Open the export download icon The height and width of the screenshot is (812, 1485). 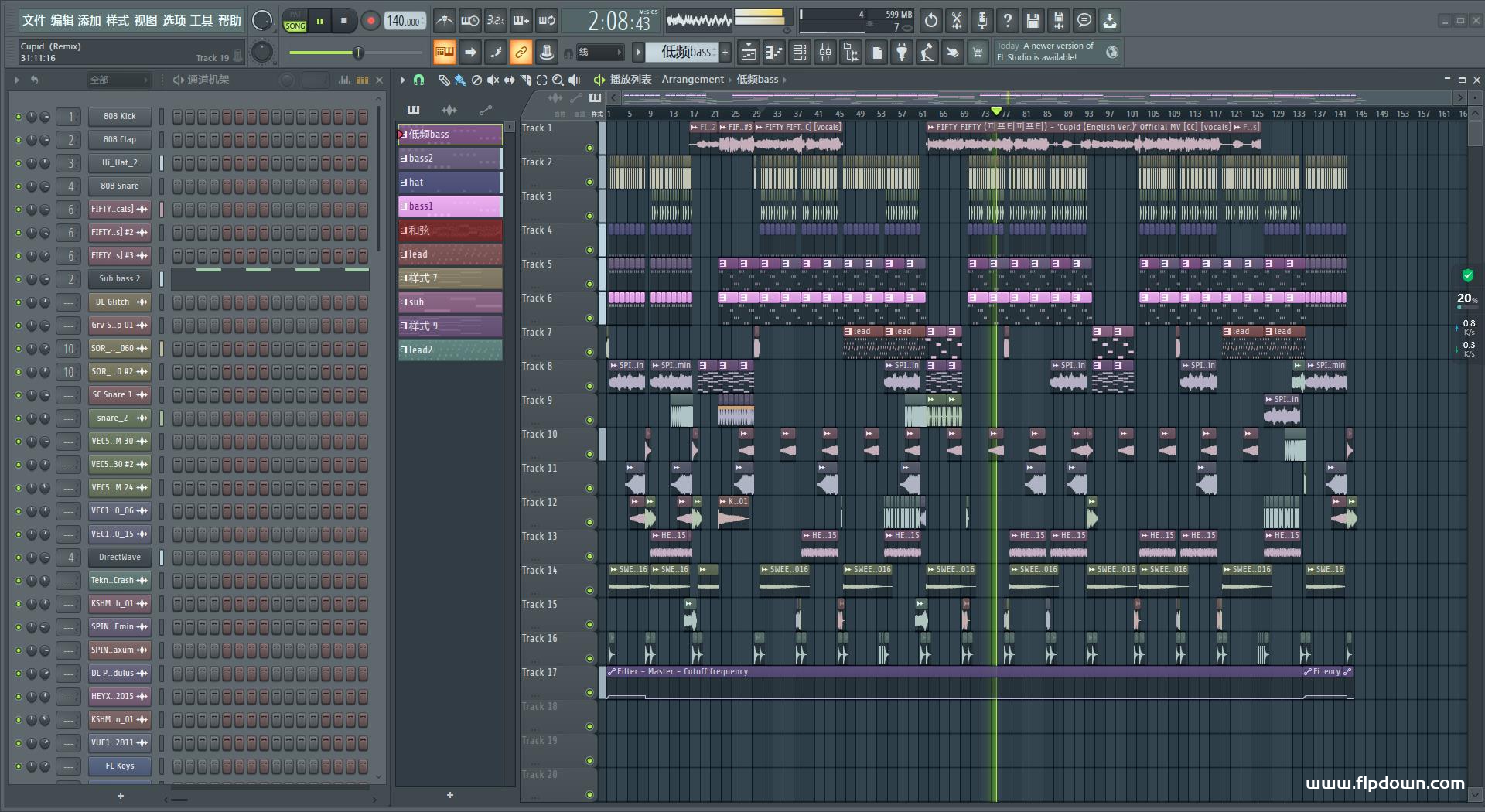click(x=1109, y=21)
